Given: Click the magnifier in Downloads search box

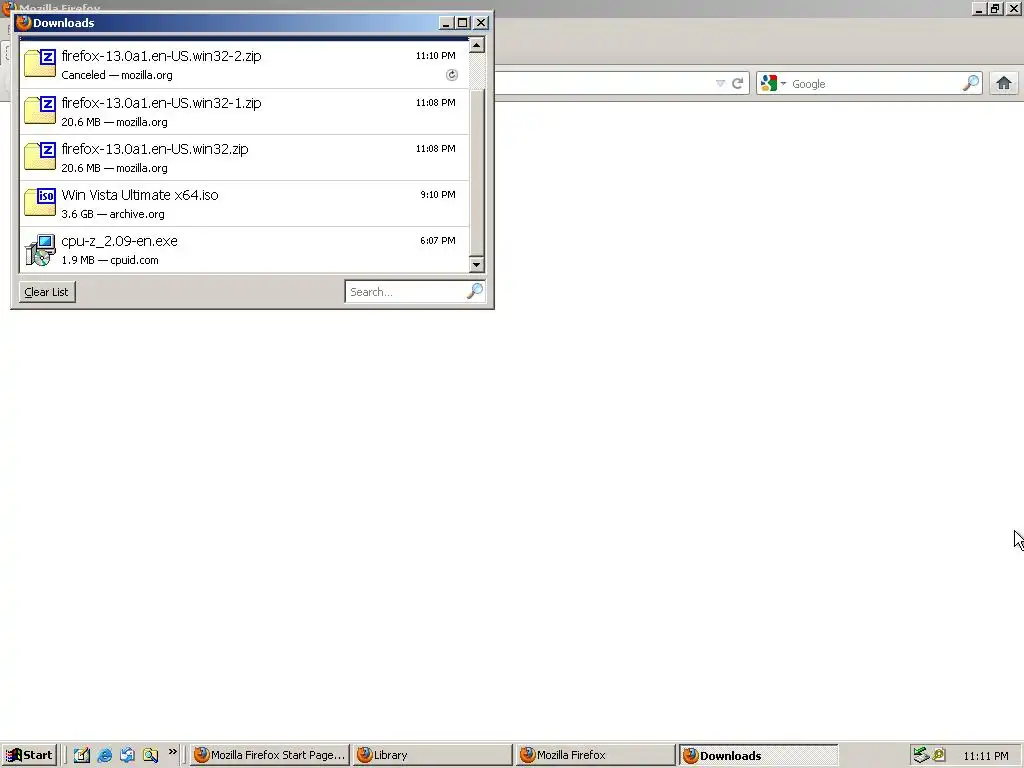Looking at the screenshot, I should pyautogui.click(x=475, y=291).
